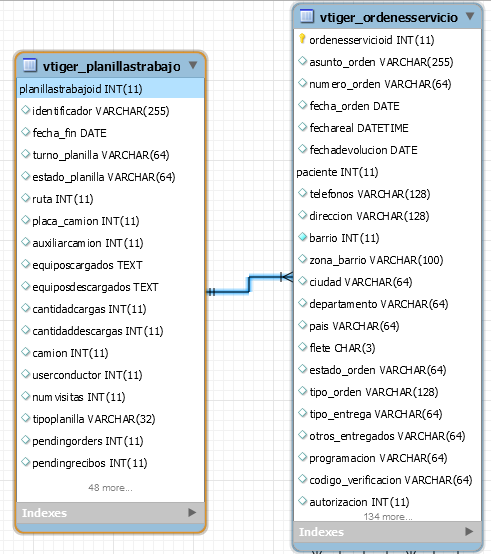Expand Indexes section of vtiger_planillastrabajo

tap(192, 513)
